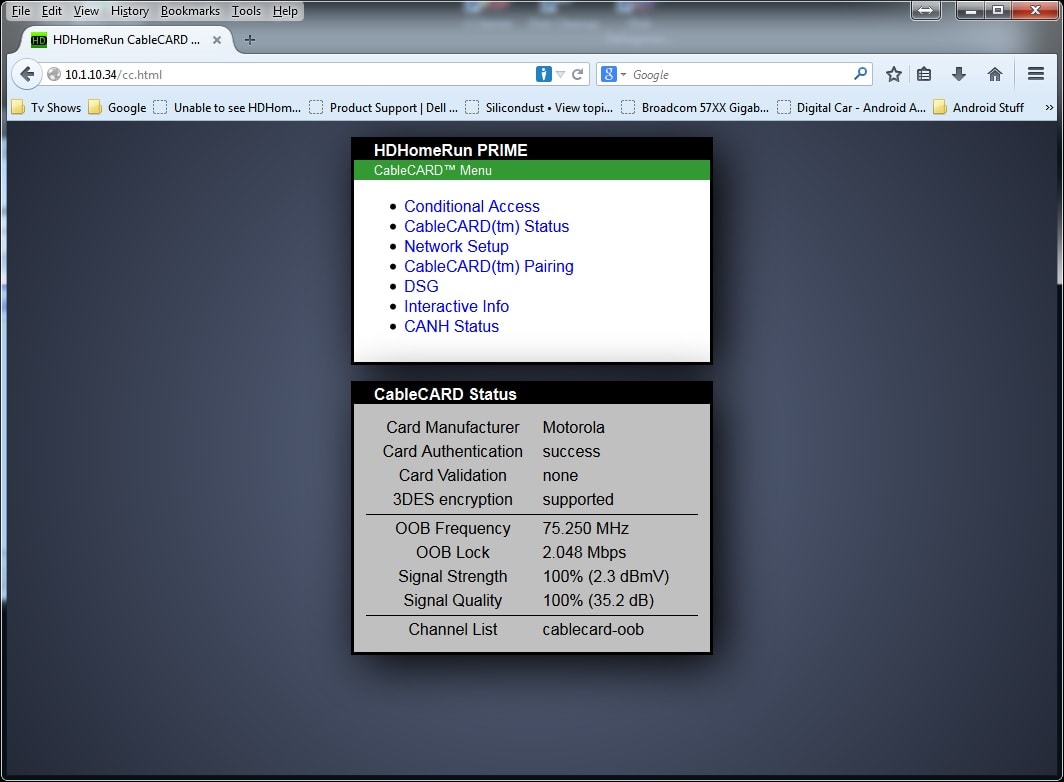1064x782 pixels.
Task: Open the CableCARD(tm) Pairing link
Action: (488, 266)
